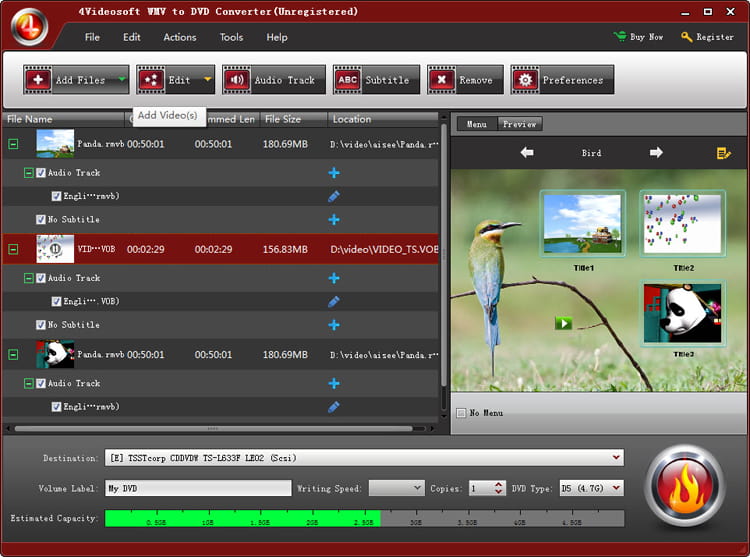Uncheck Audio Track under first Panda.rmvb

41,173
